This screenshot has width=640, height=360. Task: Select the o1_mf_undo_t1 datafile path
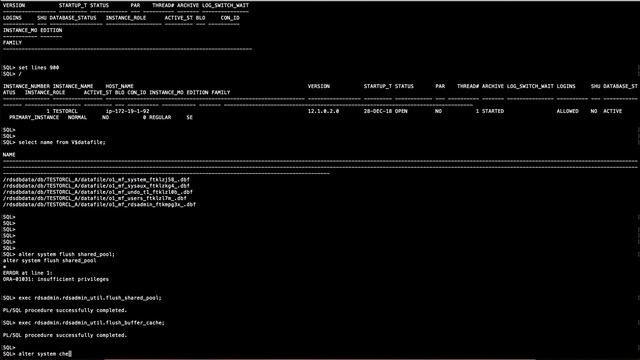[98, 192]
